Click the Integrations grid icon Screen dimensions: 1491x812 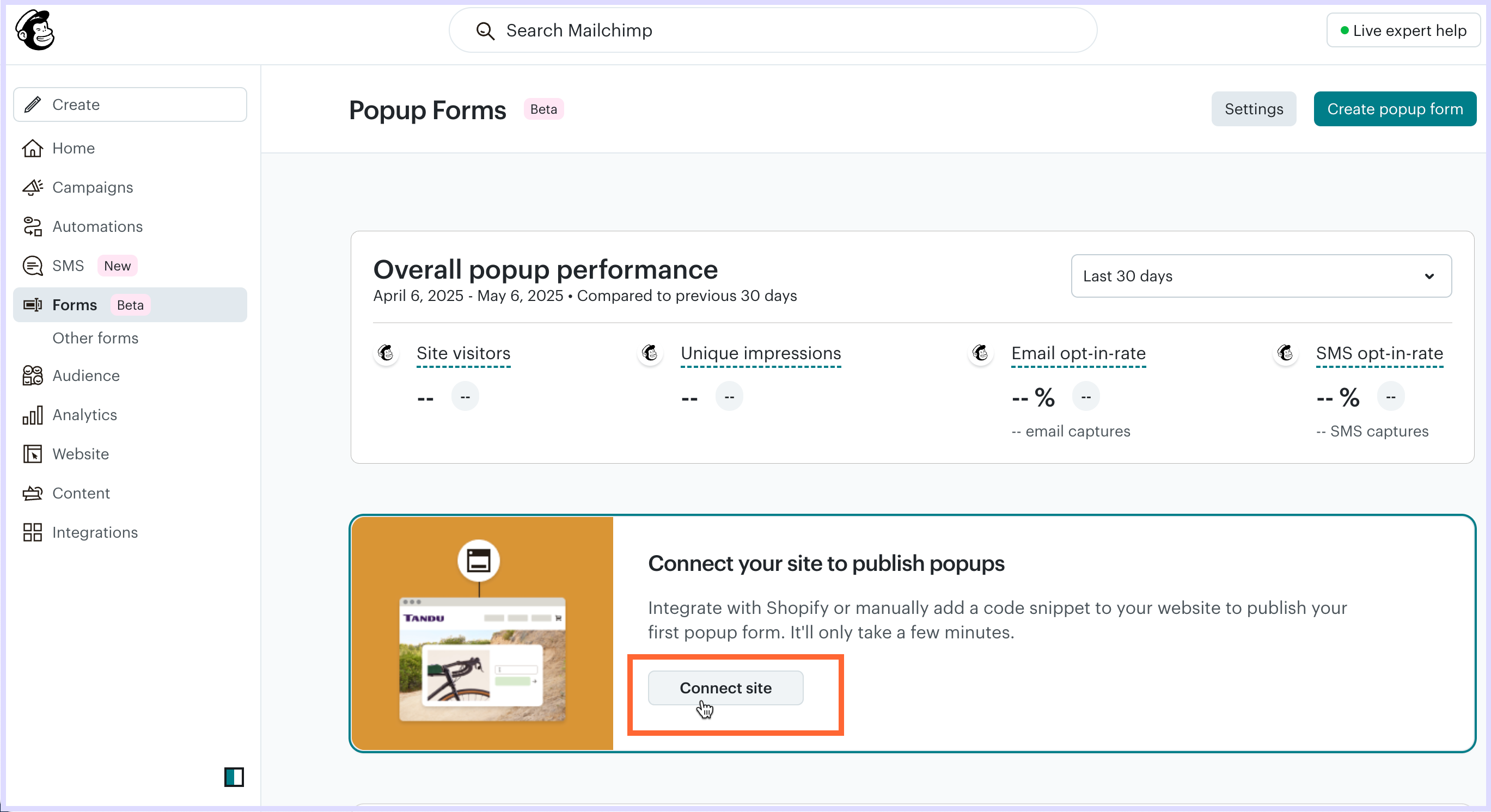(x=33, y=532)
